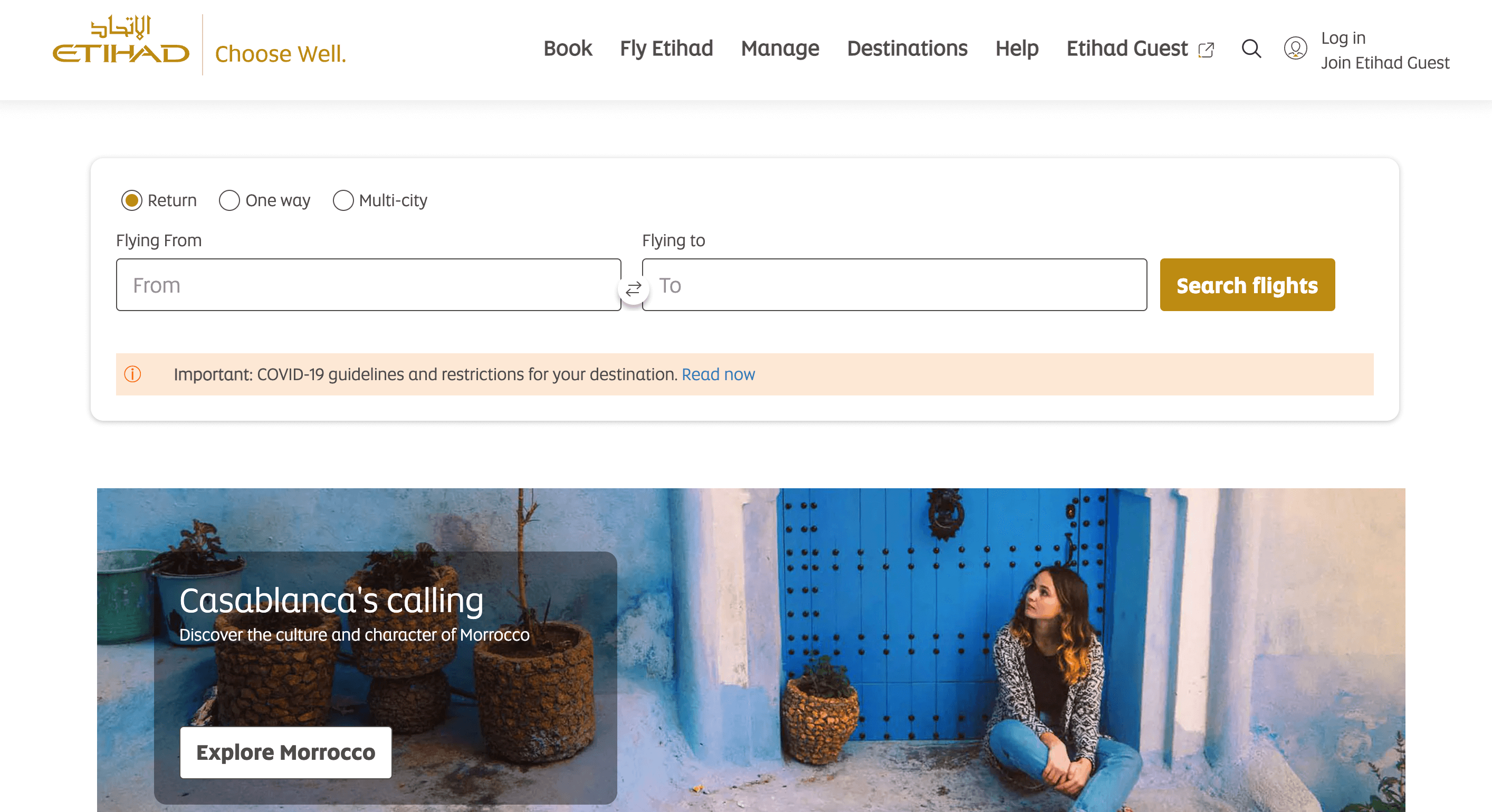Click the external link icon beside Etihad Guest
This screenshot has width=1492, height=812.
1206,50
